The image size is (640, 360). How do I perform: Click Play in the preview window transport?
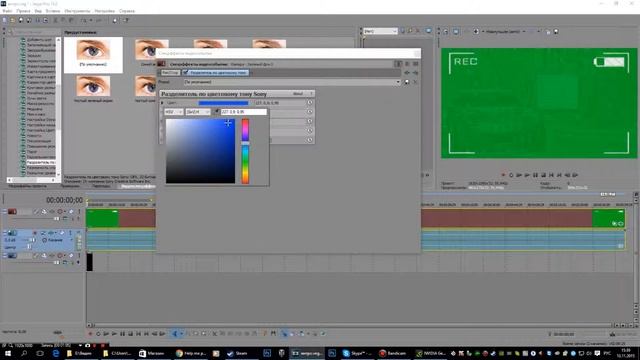[527, 175]
